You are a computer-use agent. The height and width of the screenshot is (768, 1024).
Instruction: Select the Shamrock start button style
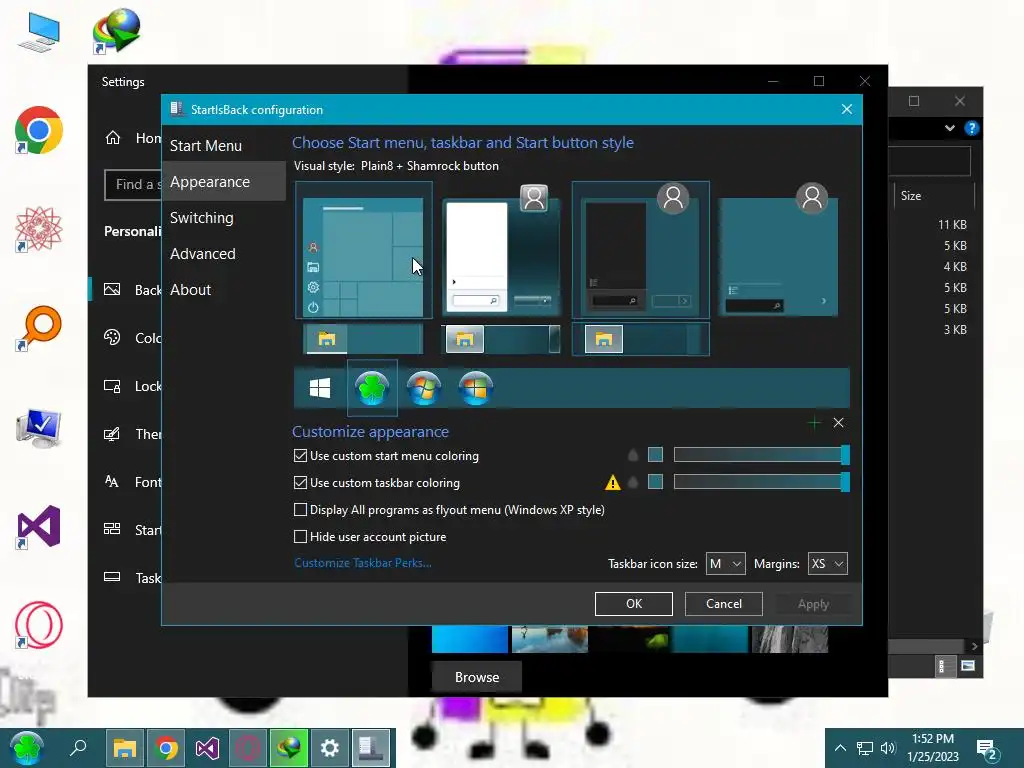(x=372, y=388)
